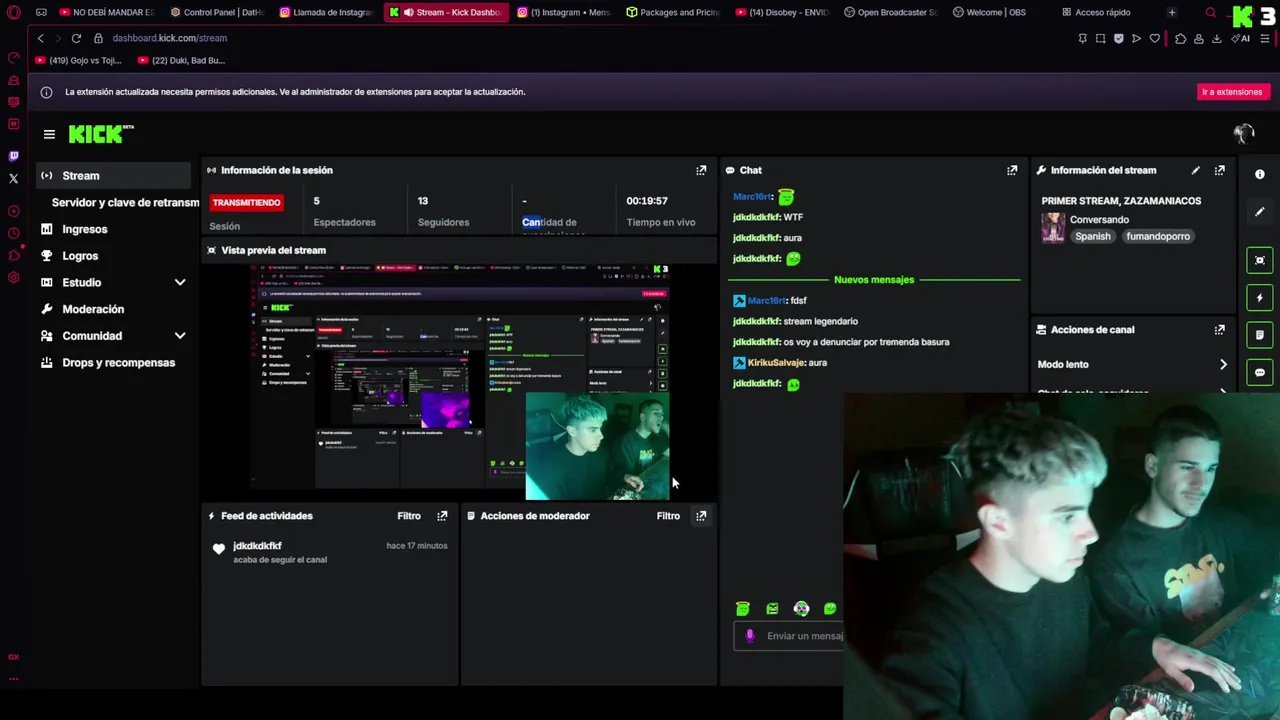Toggle the stream preview panel icon in right sidebar
The image size is (1280, 720).
(1260, 260)
